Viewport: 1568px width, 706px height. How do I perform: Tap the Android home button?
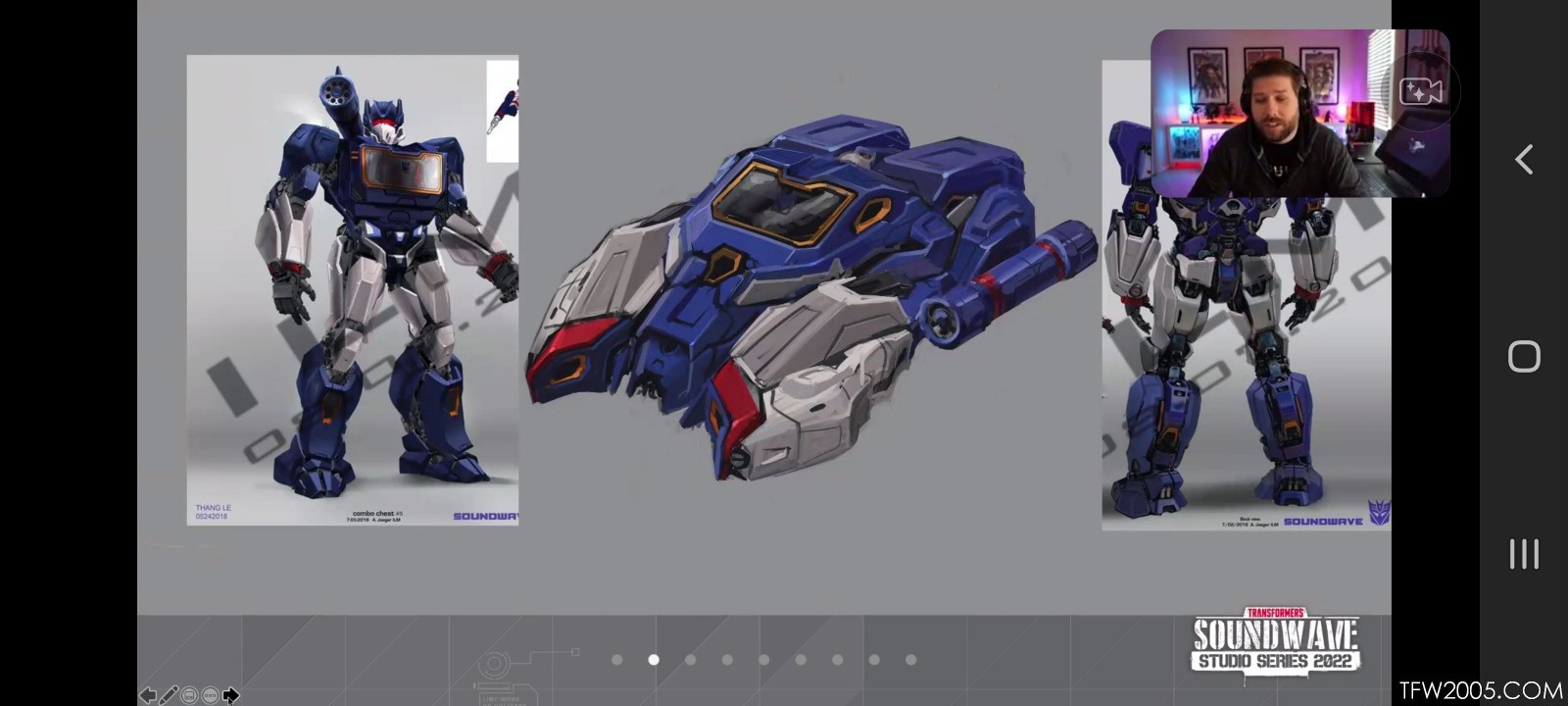[x=1524, y=356]
